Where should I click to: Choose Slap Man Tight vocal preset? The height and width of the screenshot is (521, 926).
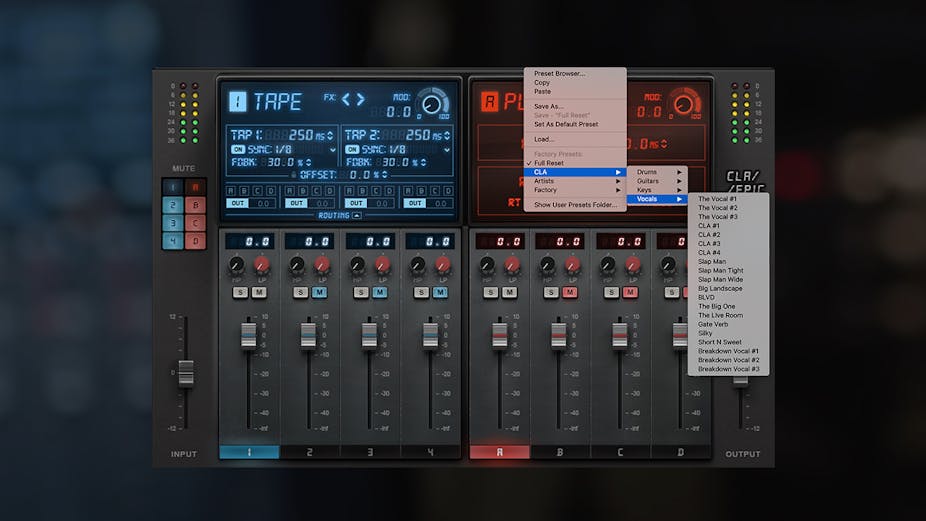720,271
